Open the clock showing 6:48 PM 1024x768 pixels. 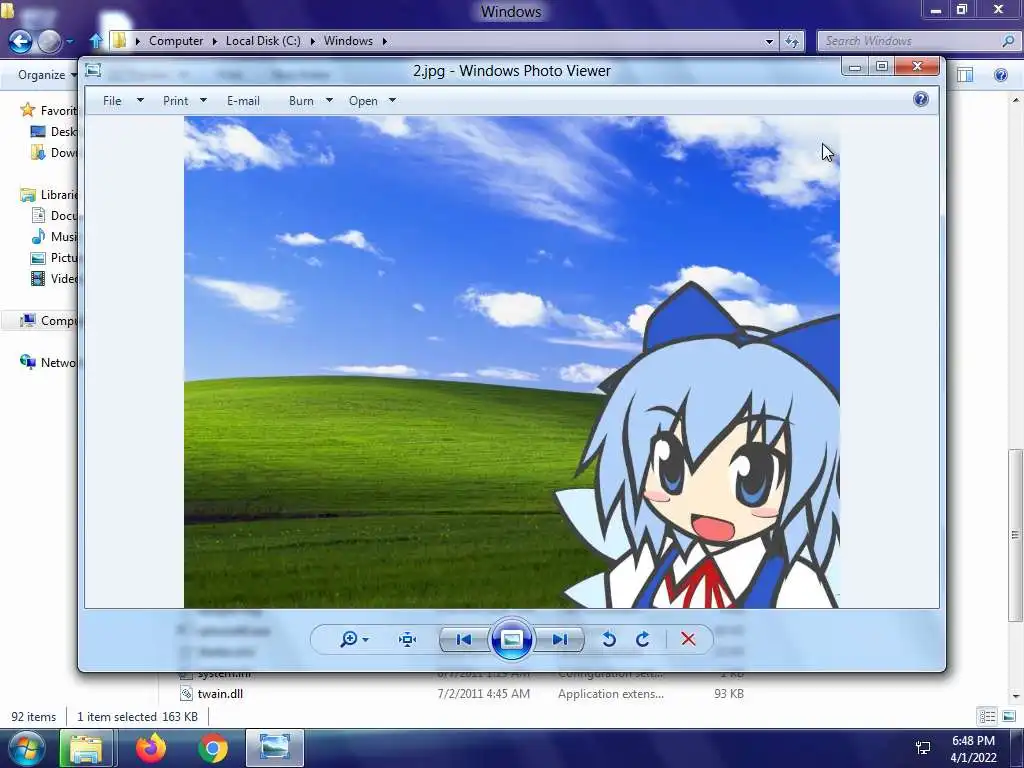[x=973, y=748]
